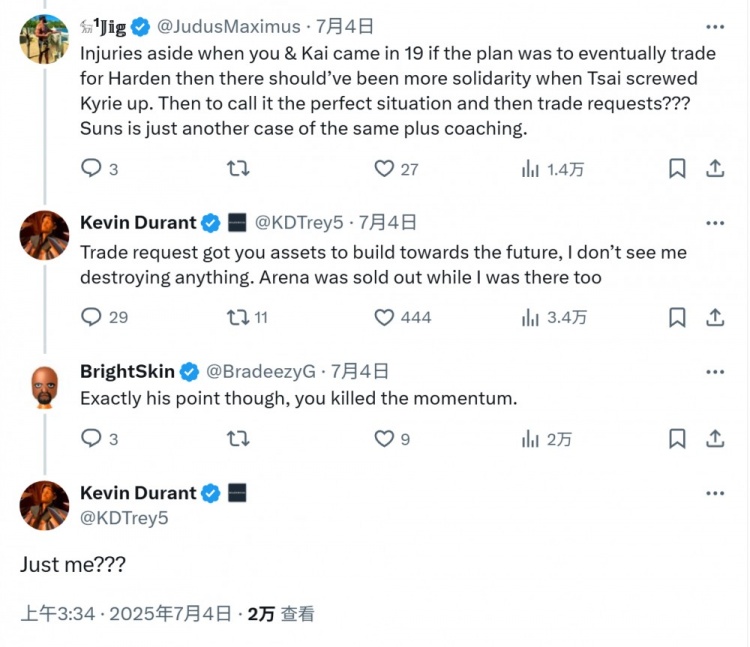The image size is (750, 647).
Task: Bookmark the JudusMaximus tweet
Action: (x=677, y=169)
